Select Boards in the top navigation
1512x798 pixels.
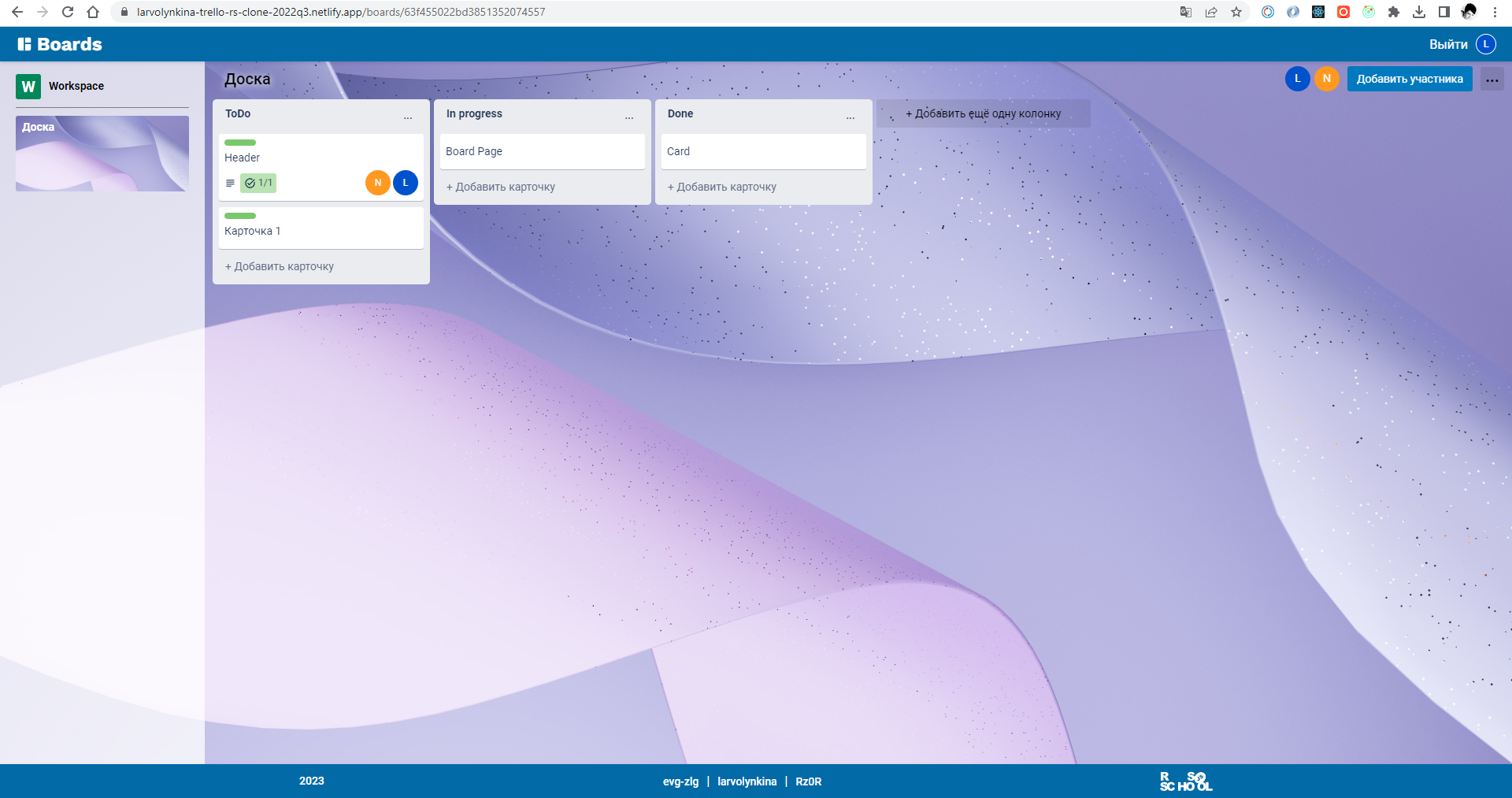[68, 44]
